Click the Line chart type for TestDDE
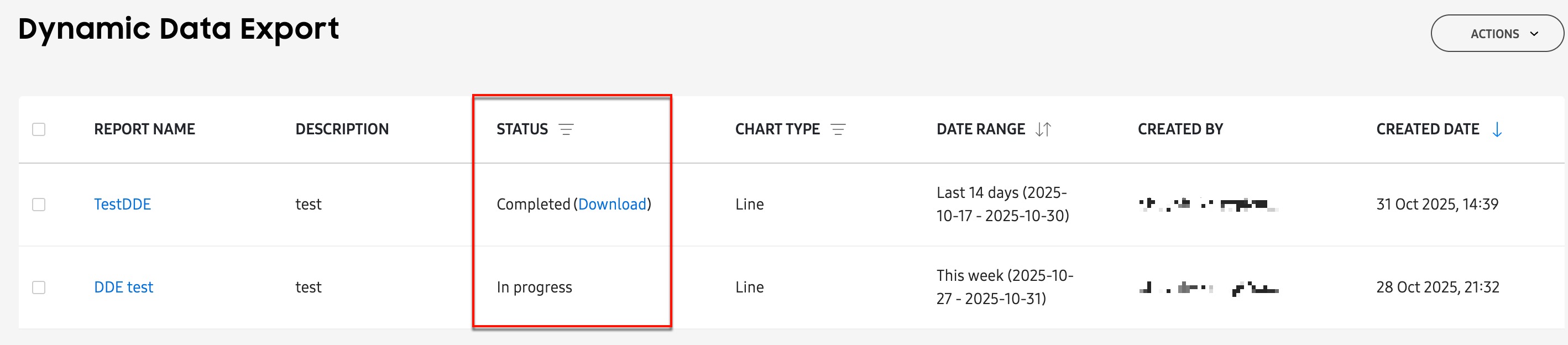 pos(749,205)
